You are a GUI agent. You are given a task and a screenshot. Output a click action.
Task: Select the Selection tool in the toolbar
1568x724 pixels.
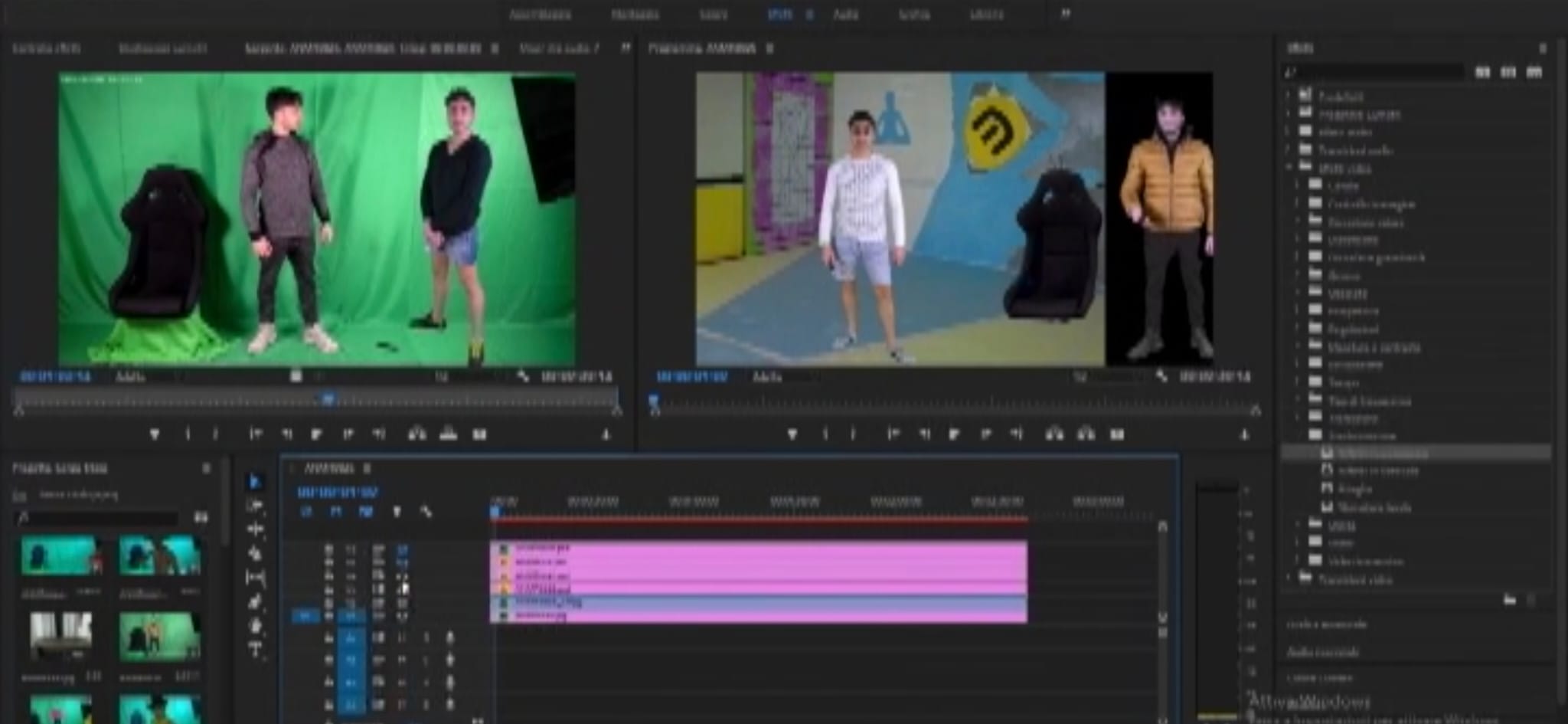255,481
